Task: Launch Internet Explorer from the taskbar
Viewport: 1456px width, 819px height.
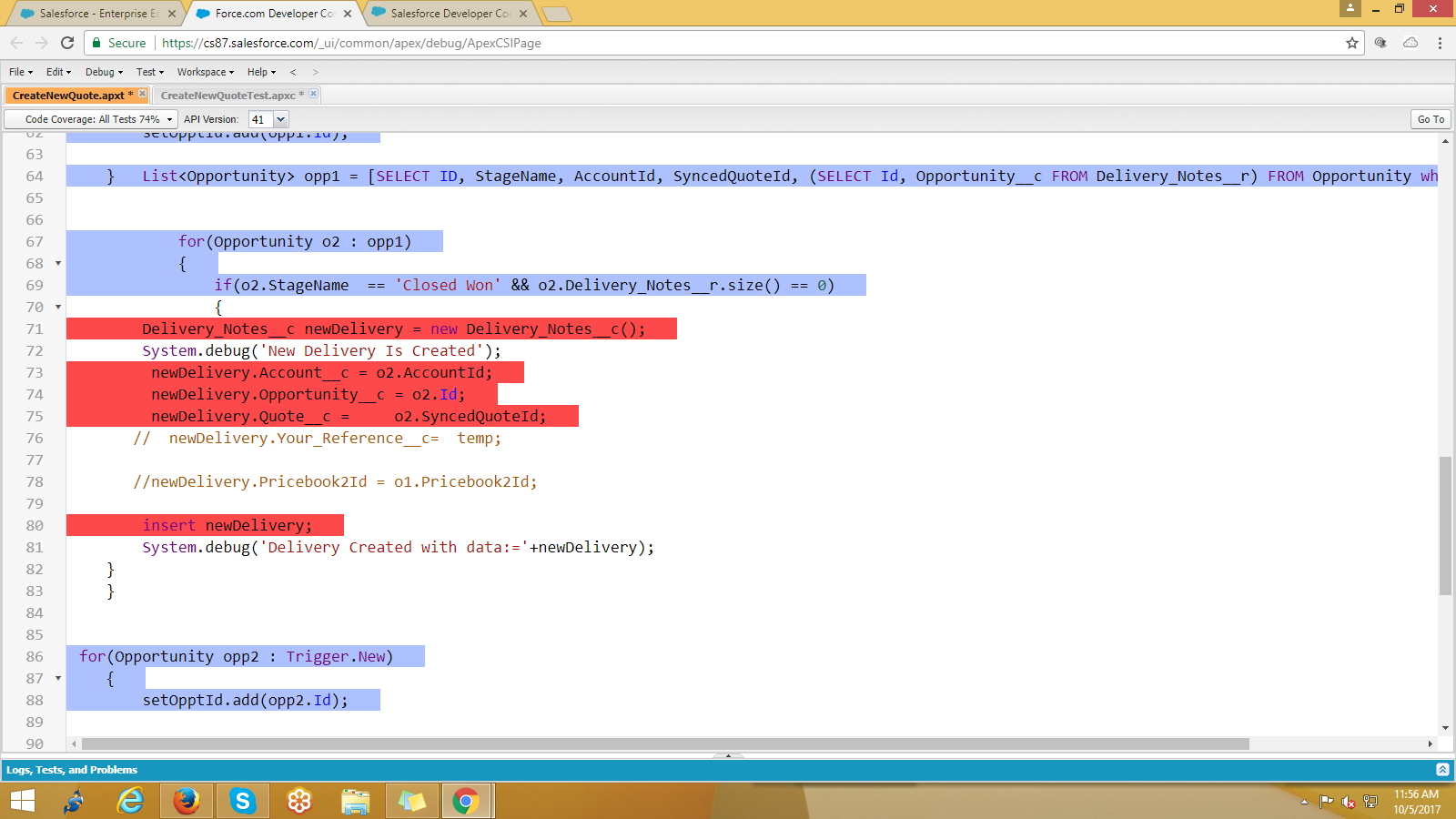Action: click(130, 802)
